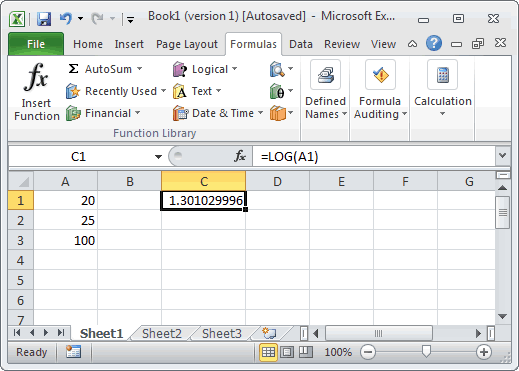The width and height of the screenshot is (519, 371).
Task: Open the Sheet3 worksheet tab
Action: tap(222, 333)
